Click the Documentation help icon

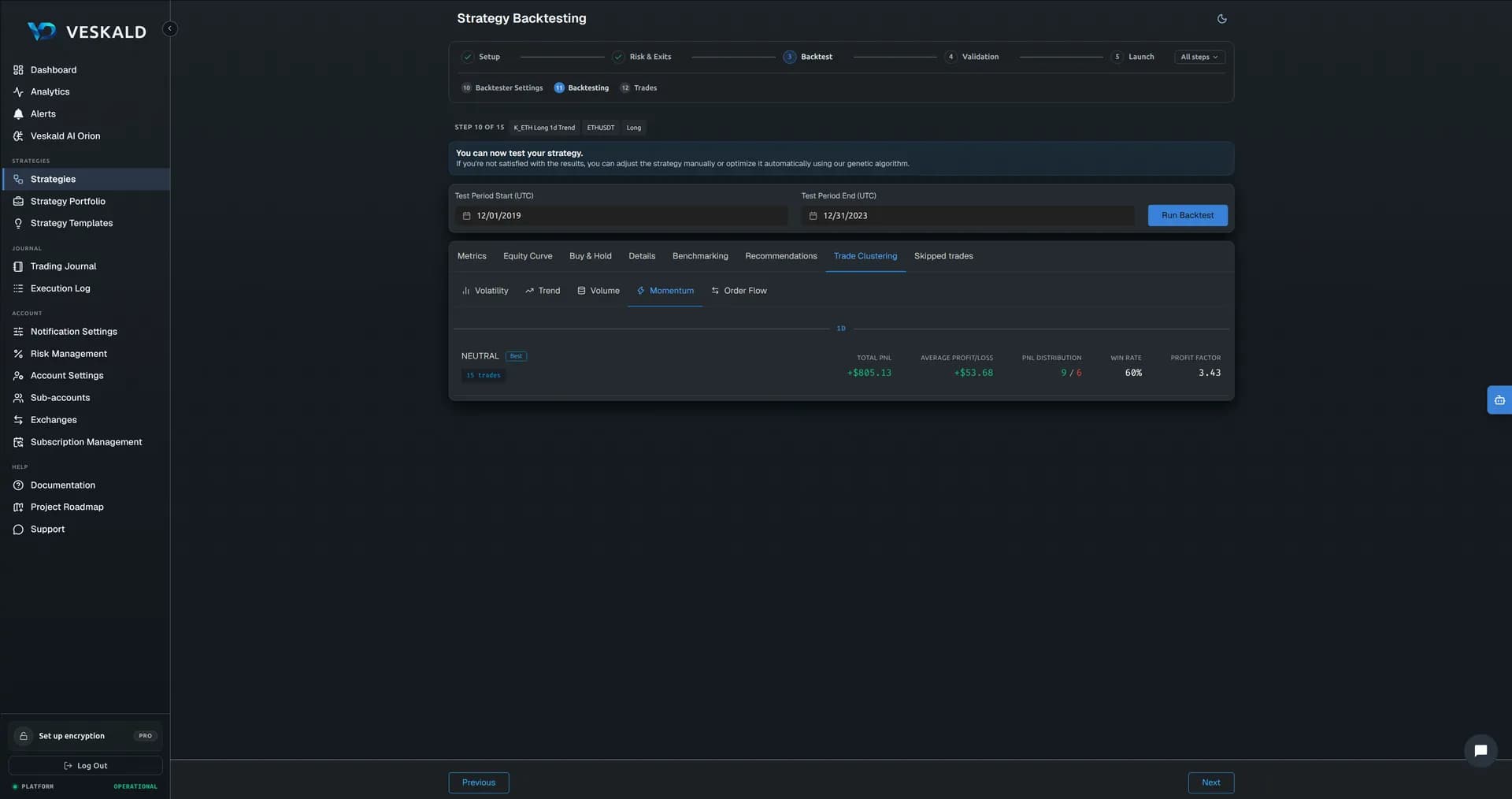coord(18,485)
